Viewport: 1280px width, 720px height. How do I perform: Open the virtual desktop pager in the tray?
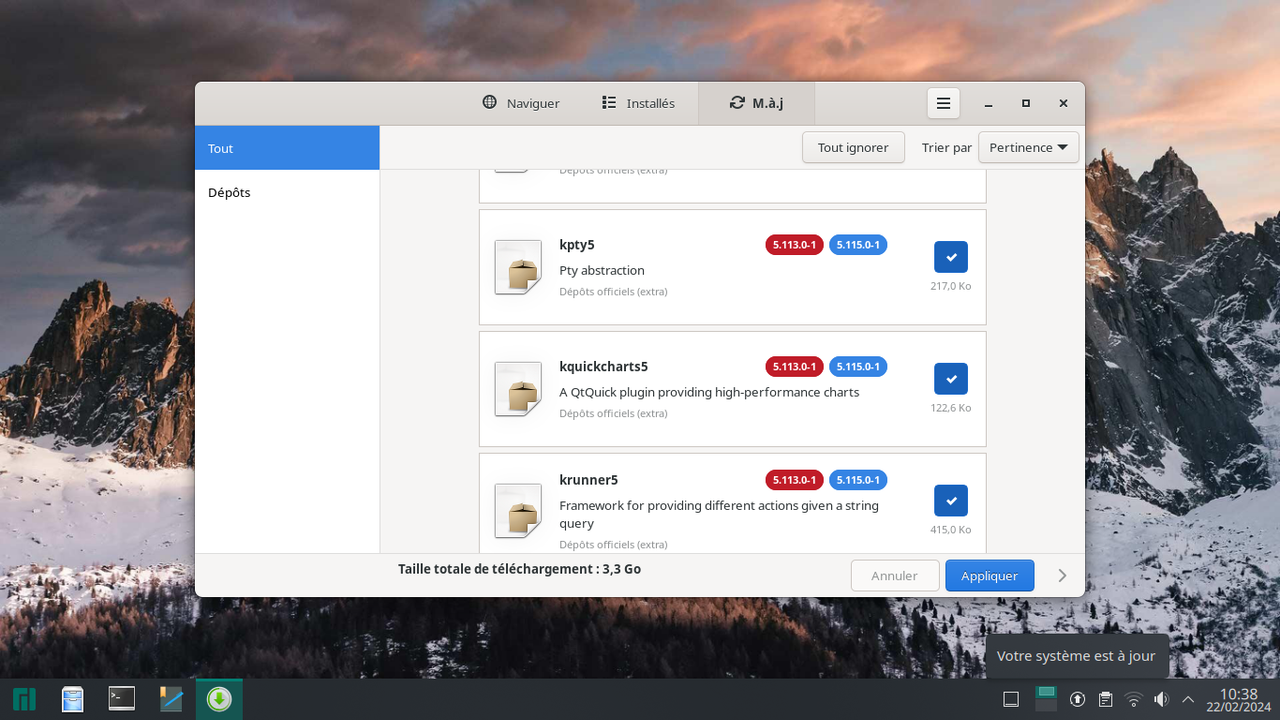[1046, 699]
